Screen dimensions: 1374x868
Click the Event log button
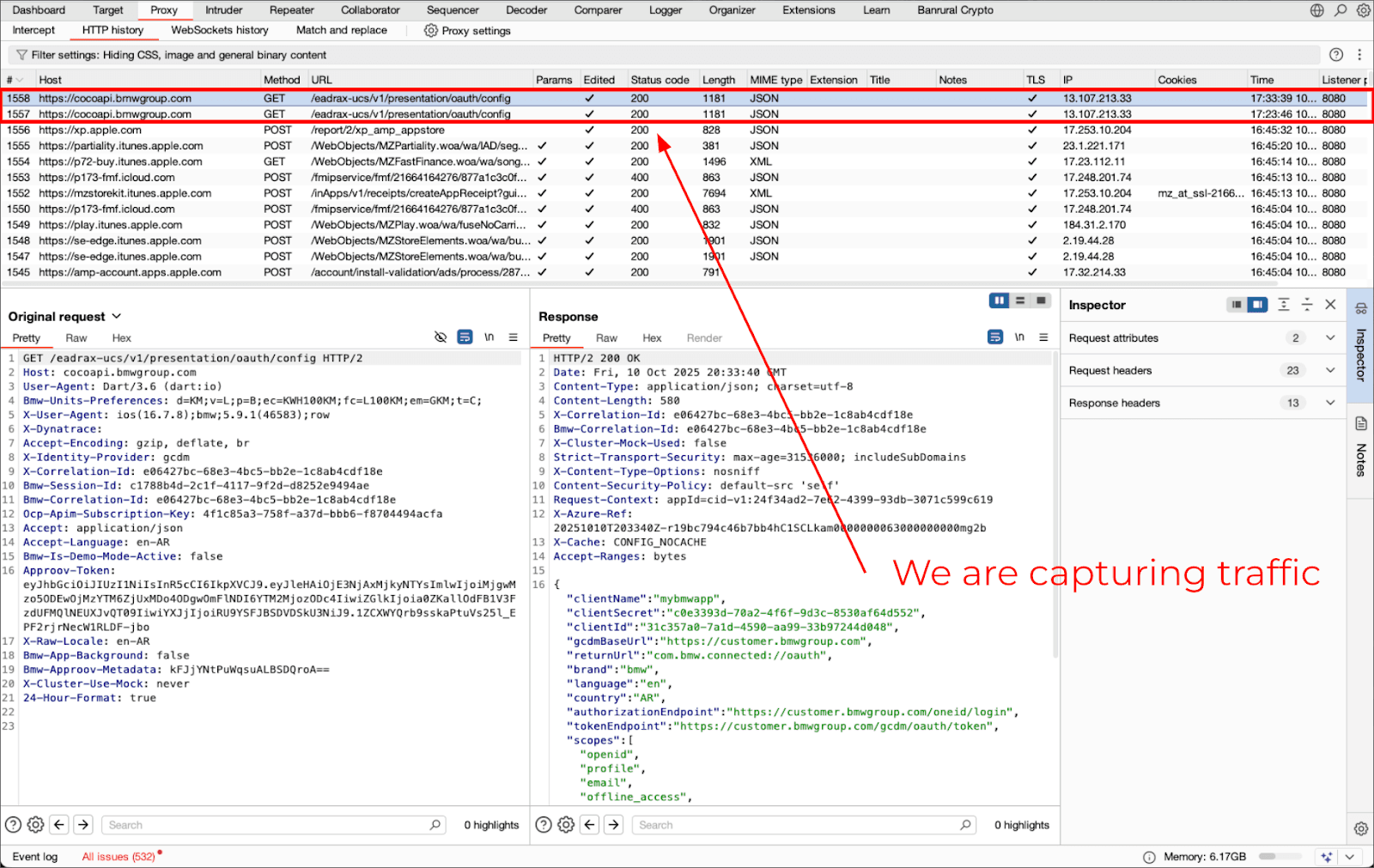tap(34, 856)
